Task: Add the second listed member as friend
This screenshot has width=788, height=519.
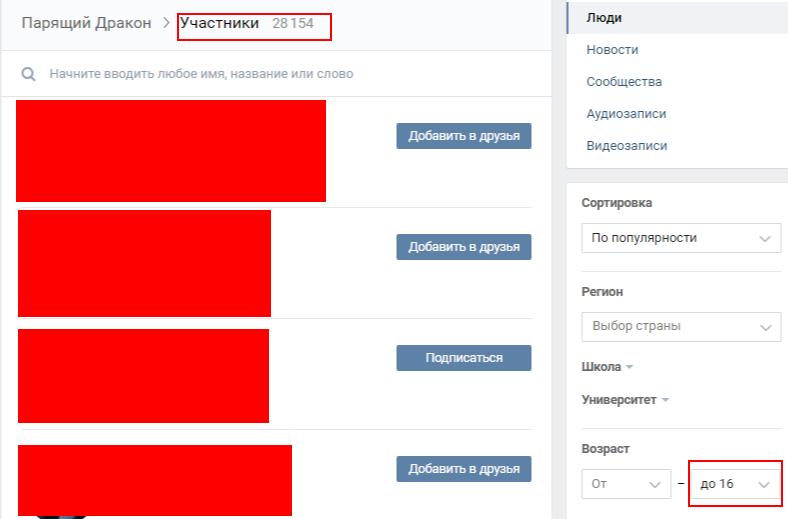Action: pyautogui.click(x=463, y=247)
